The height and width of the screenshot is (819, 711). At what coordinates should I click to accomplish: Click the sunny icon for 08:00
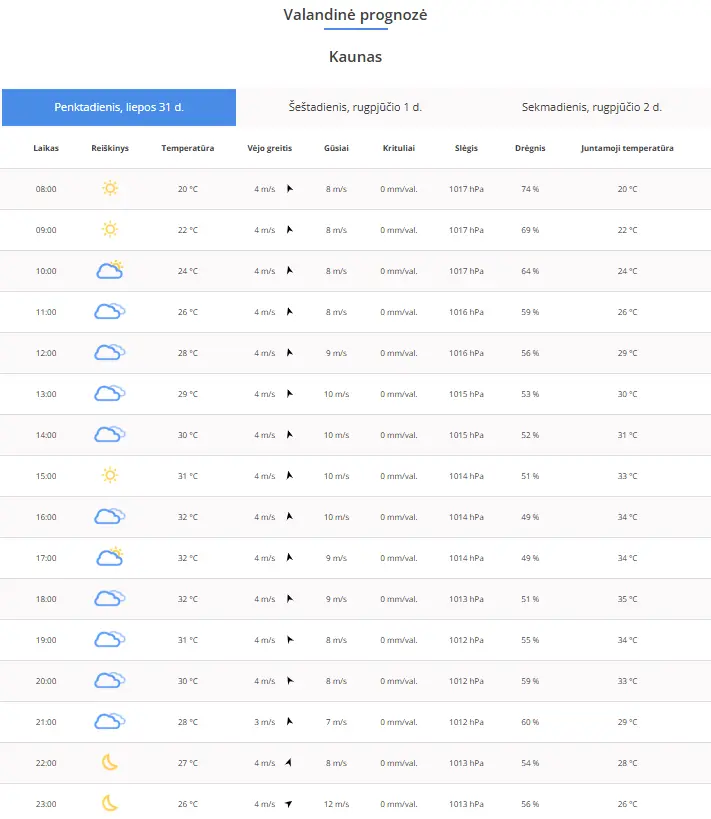click(x=110, y=188)
